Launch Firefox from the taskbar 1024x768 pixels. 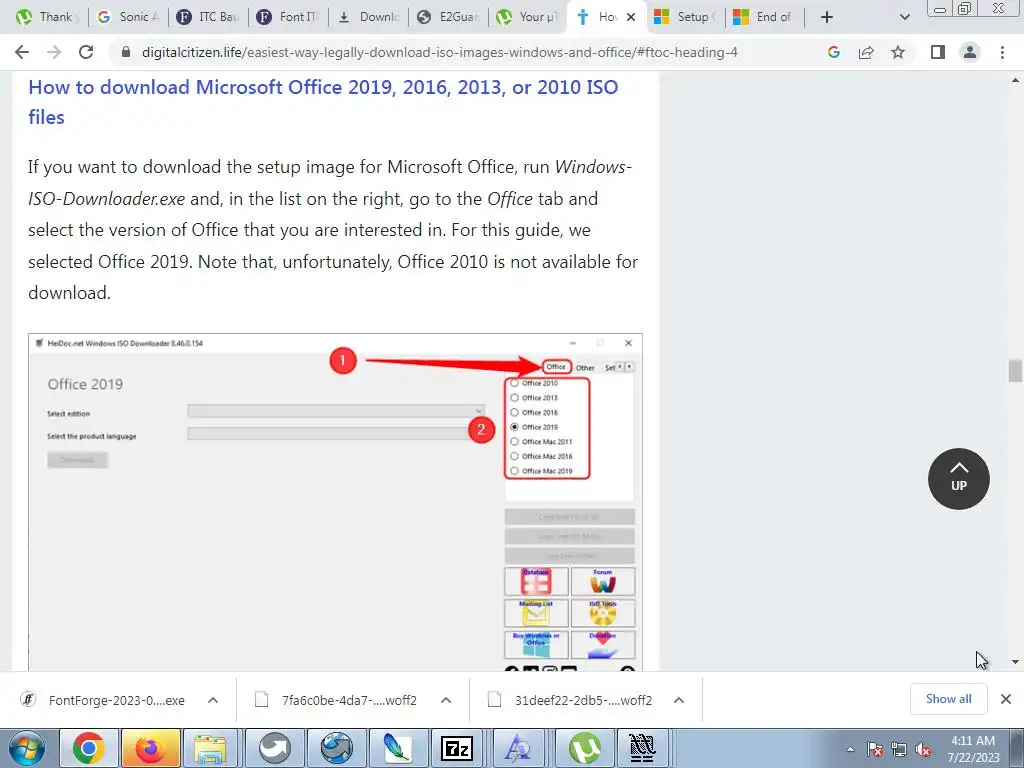coord(150,748)
